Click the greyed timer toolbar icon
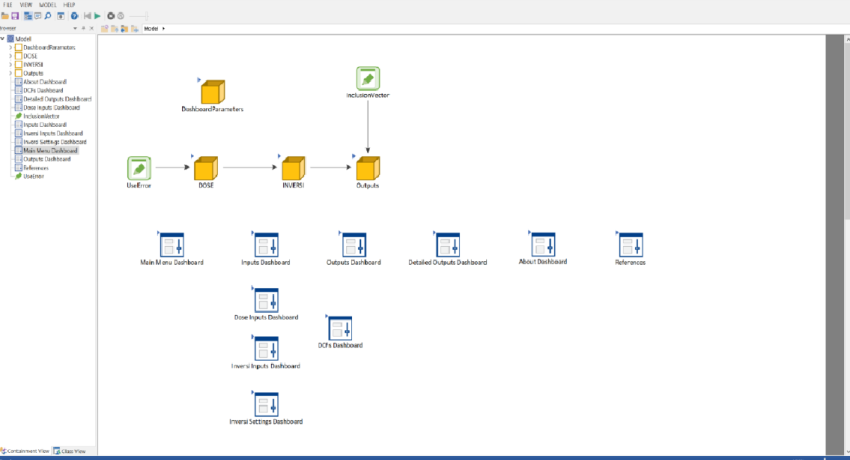Viewport: 850px width, 460px height. pyautogui.click(x=121, y=16)
